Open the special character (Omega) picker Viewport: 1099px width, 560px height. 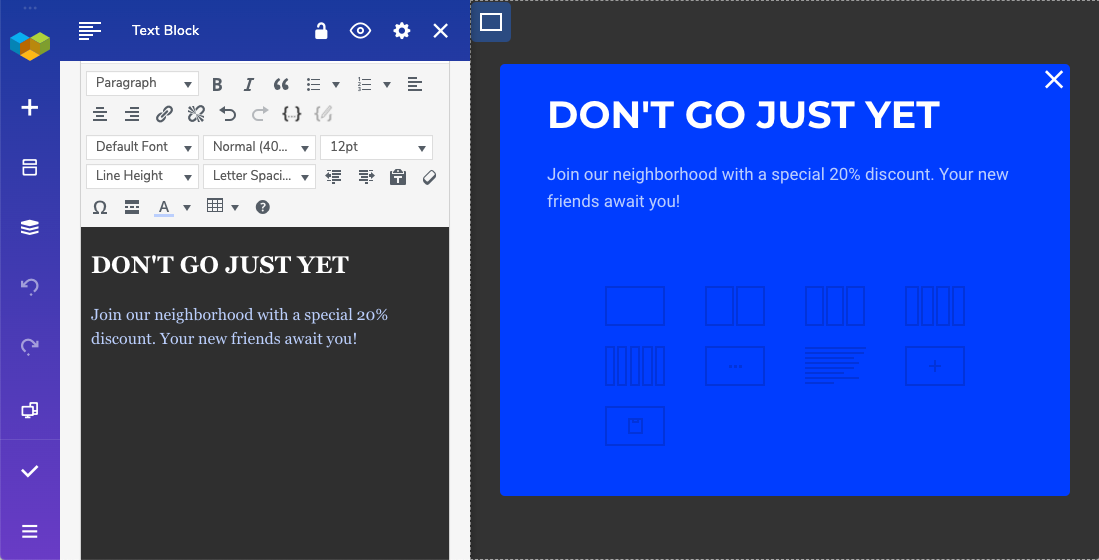pos(100,207)
